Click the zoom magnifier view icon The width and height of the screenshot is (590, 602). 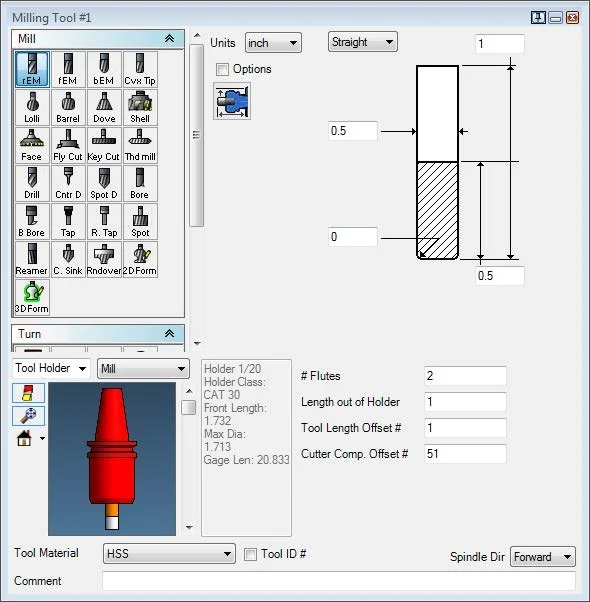tap(28, 416)
